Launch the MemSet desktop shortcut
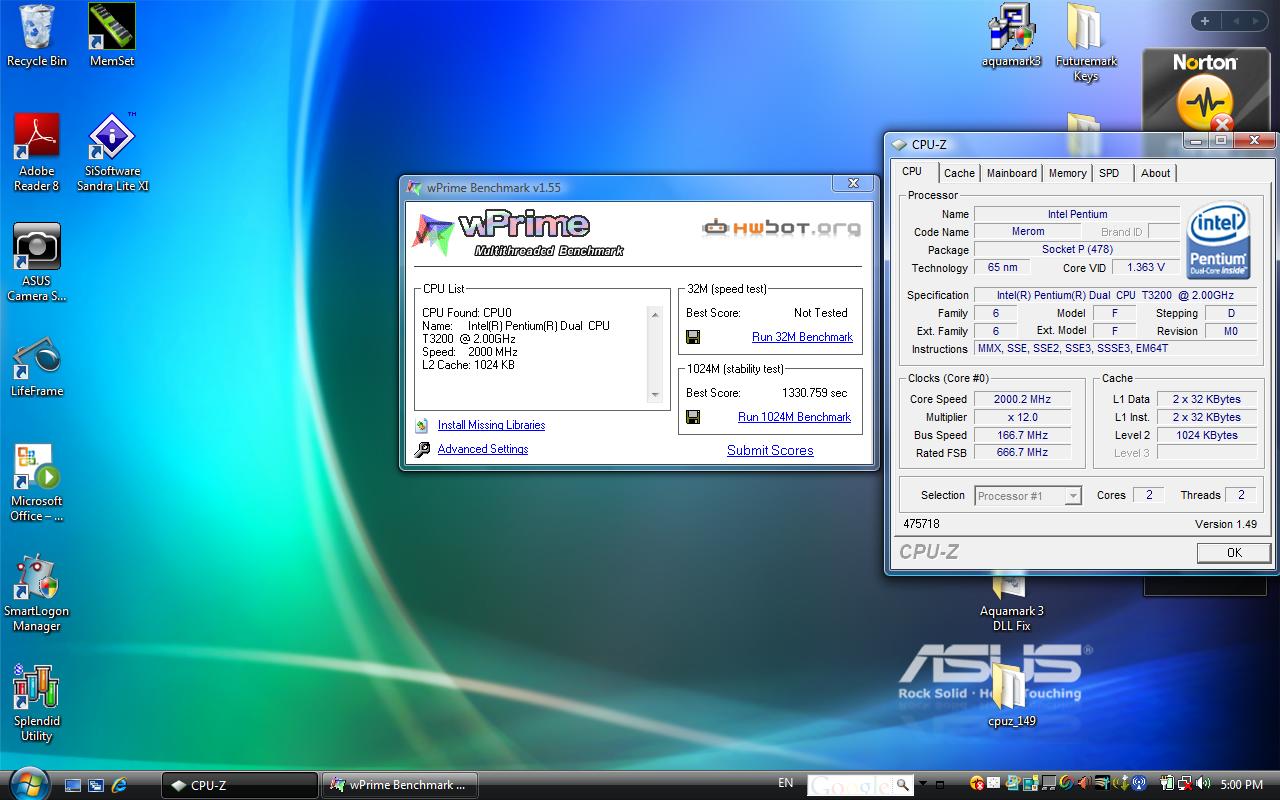1280x800 pixels. 111,36
